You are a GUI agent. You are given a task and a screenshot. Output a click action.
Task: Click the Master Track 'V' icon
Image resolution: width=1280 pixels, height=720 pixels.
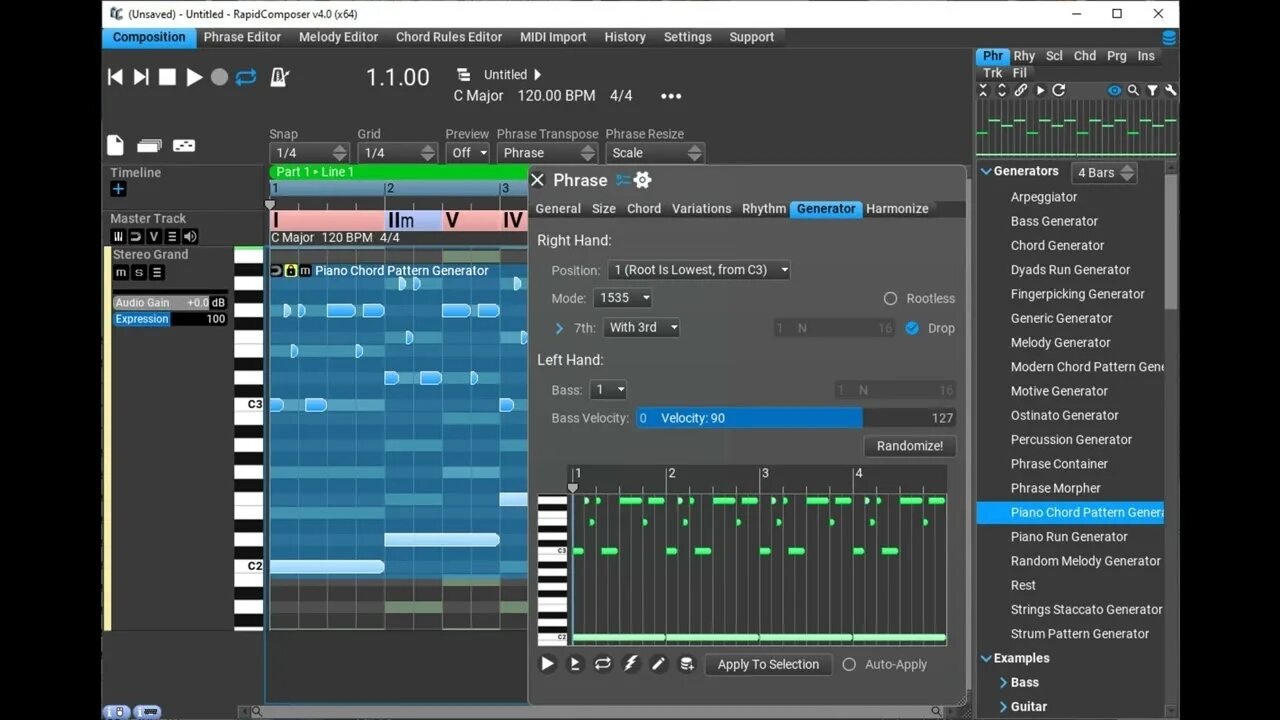click(154, 237)
